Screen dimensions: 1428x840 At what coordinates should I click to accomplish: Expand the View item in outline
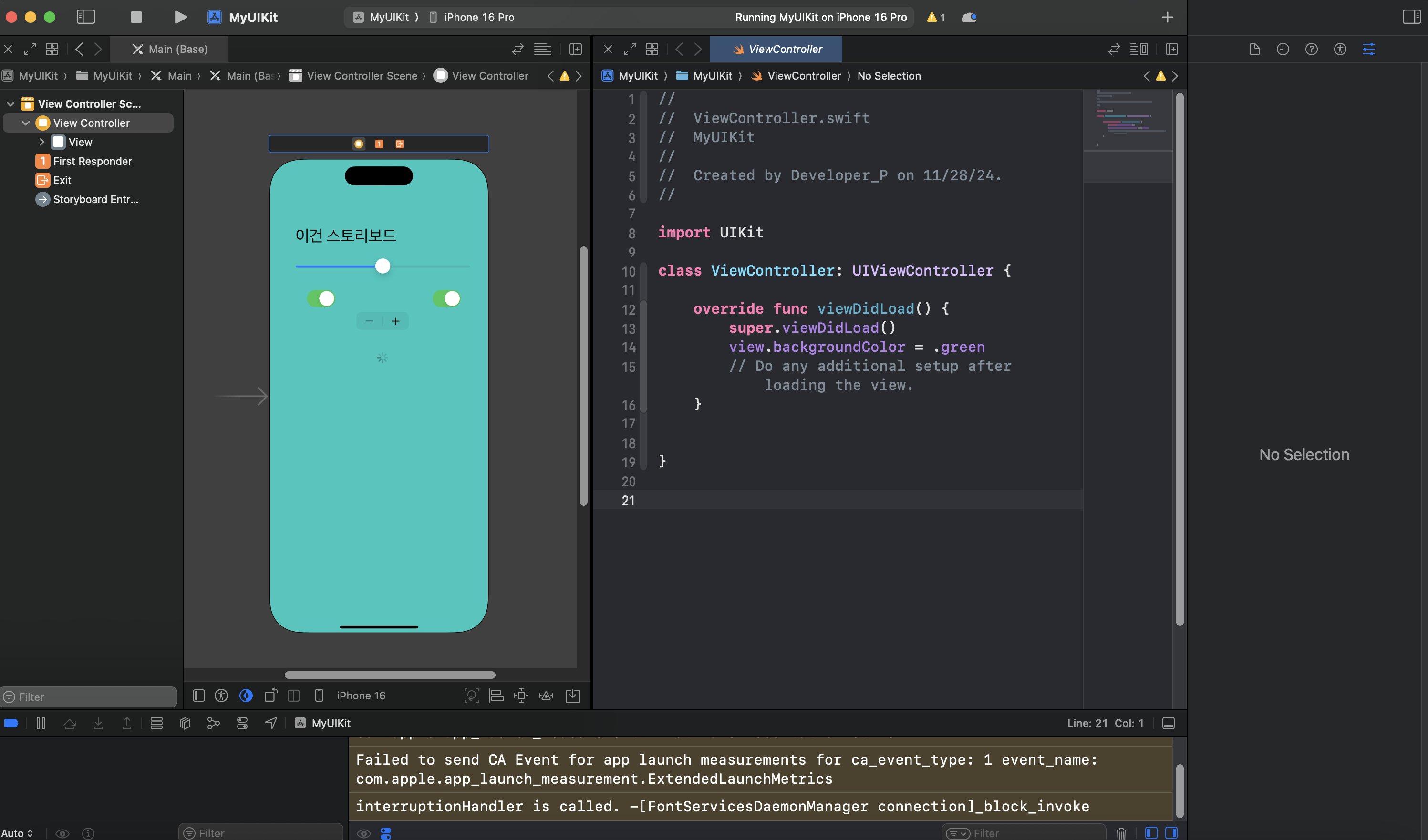[41, 142]
